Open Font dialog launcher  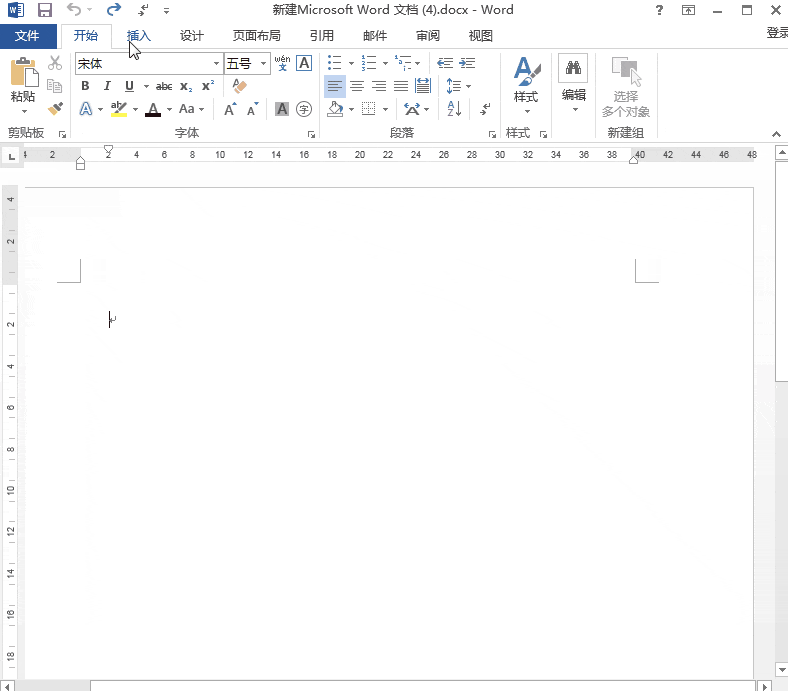point(312,134)
